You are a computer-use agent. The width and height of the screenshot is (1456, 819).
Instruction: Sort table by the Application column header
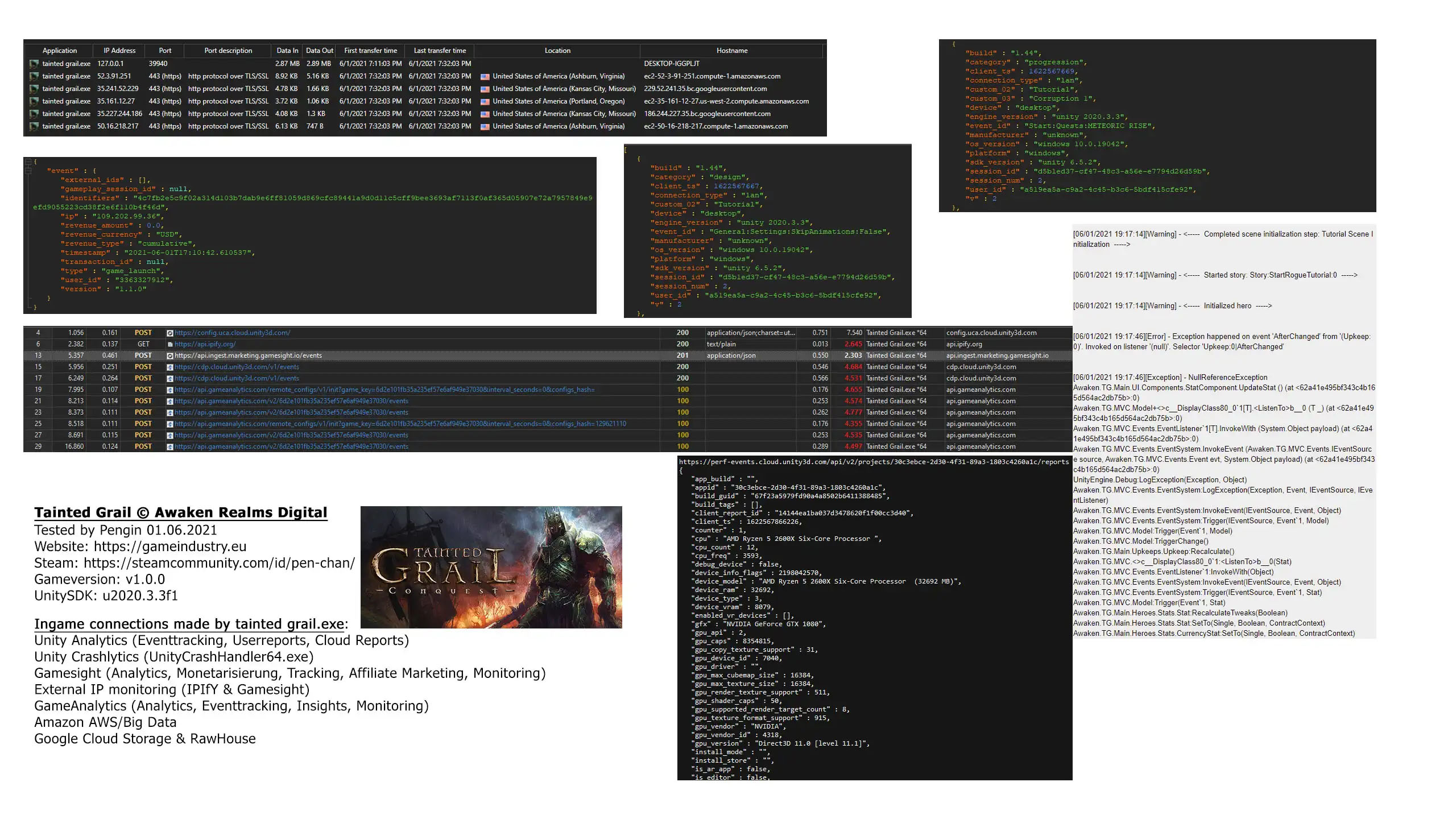[59, 51]
